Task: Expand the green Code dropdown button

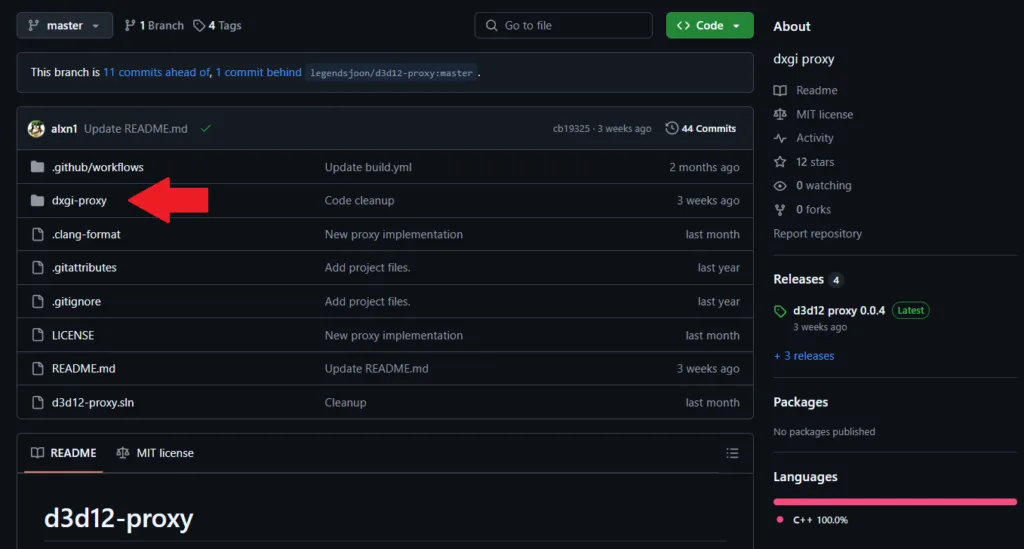Action: tap(709, 26)
